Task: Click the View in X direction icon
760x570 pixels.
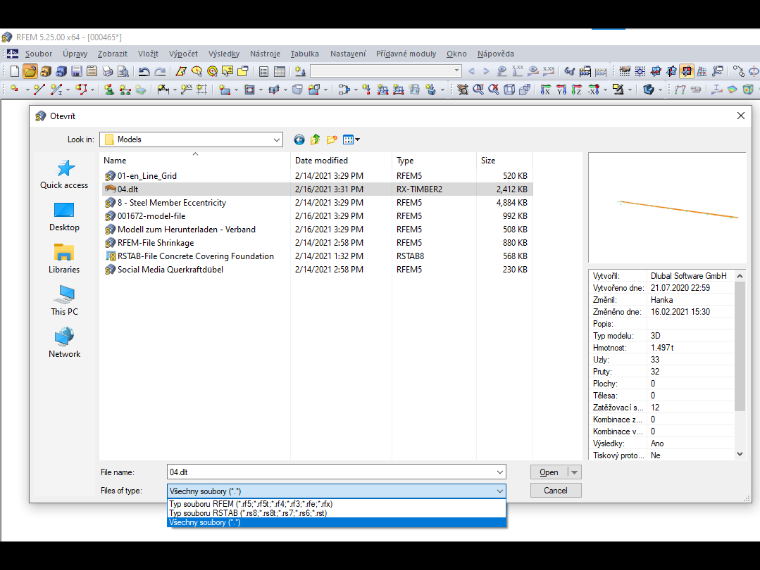Action: [x=546, y=89]
